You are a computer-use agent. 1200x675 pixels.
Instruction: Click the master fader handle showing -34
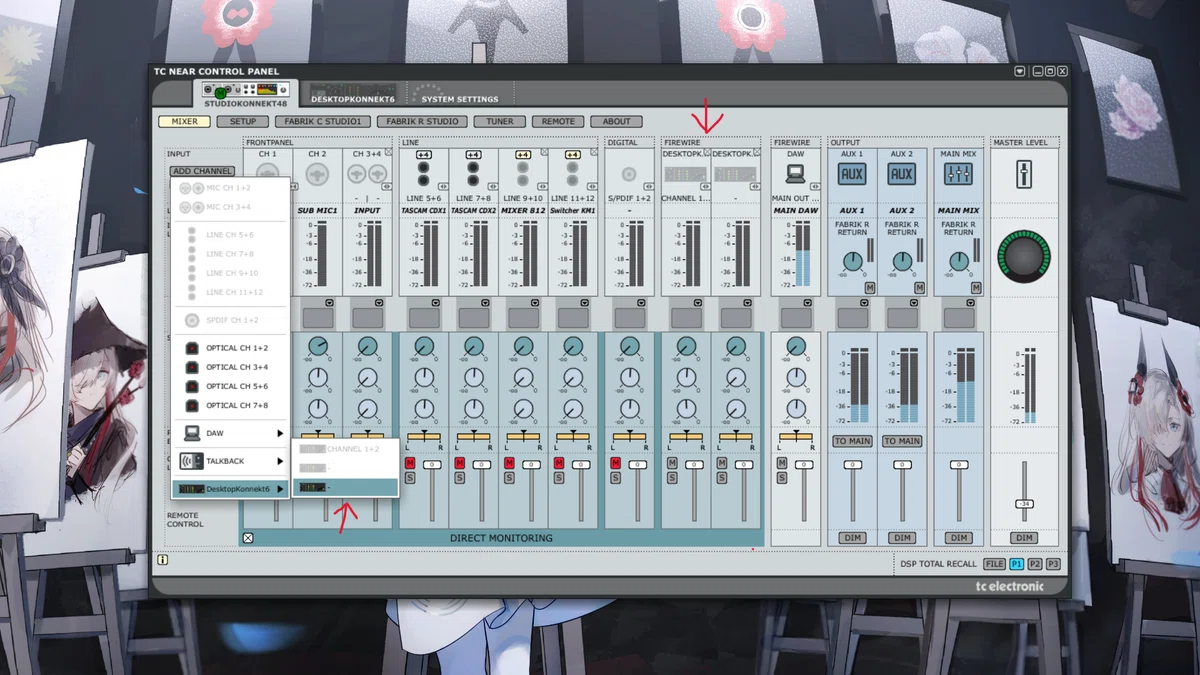coord(1024,502)
